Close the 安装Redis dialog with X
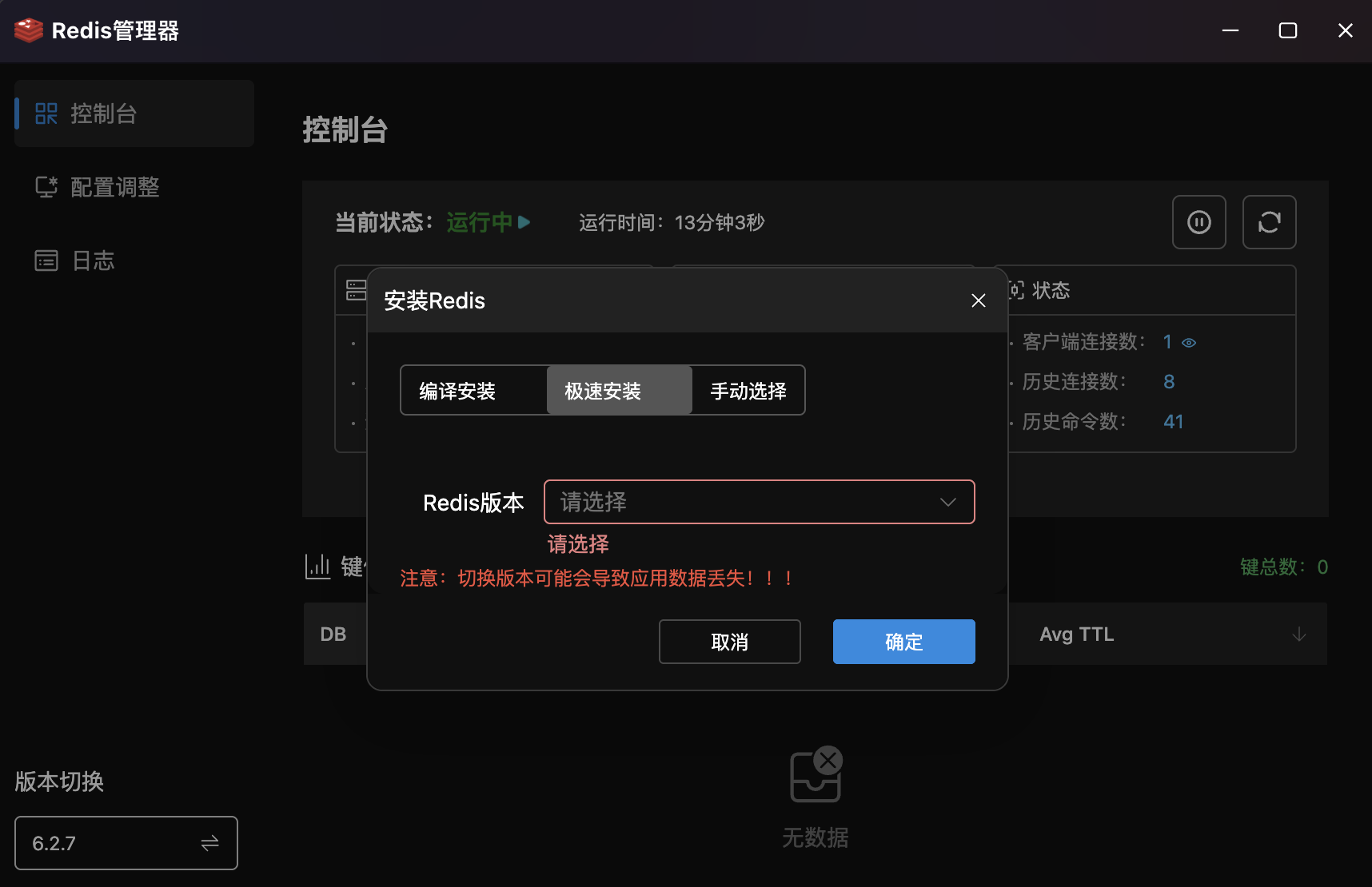 [x=979, y=300]
